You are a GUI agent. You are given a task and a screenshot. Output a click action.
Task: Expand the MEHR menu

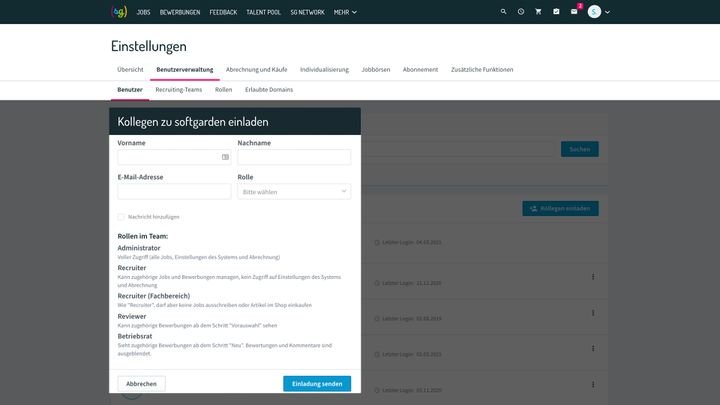click(345, 12)
